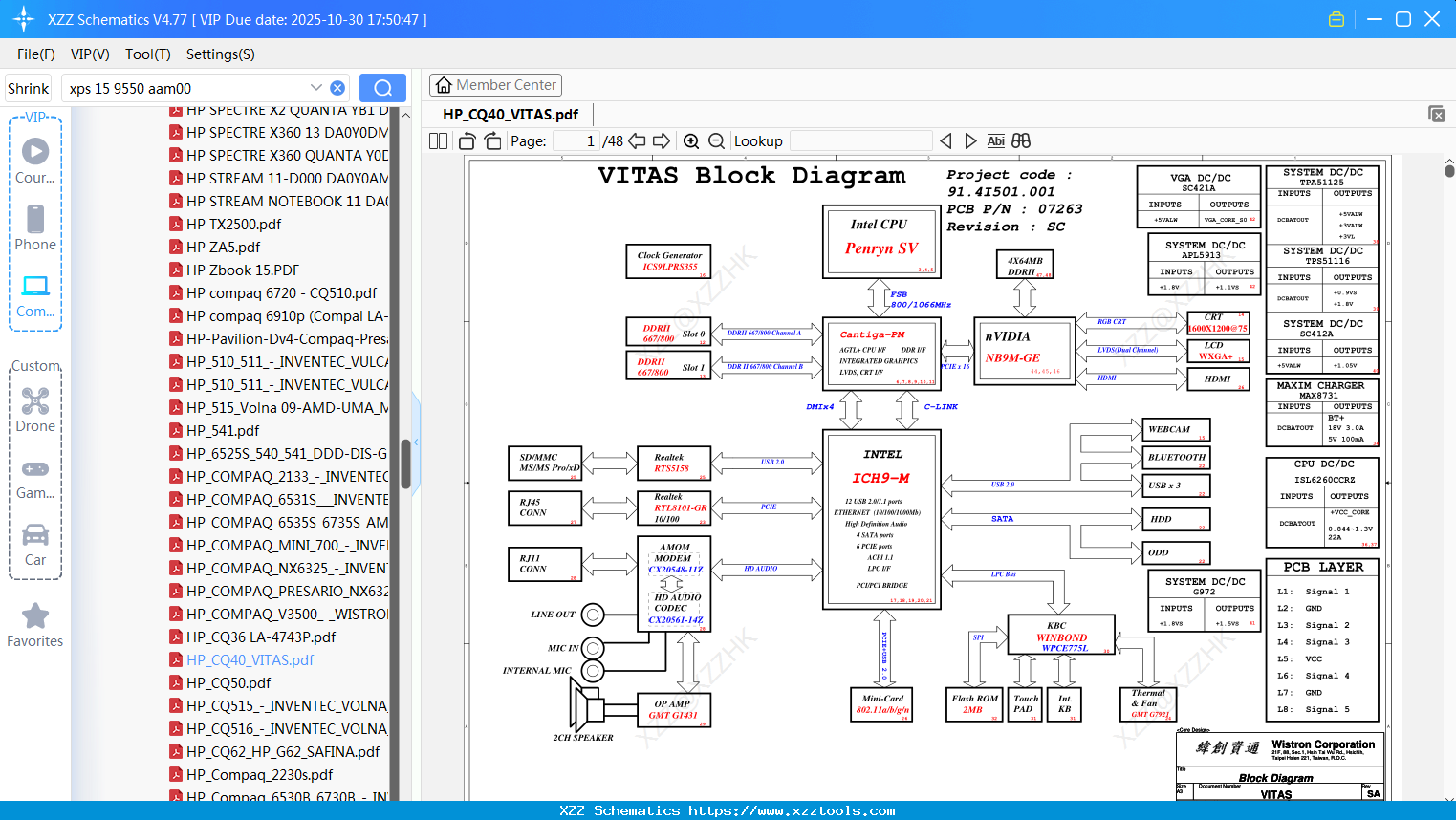The image size is (1456, 820).
Task: Click the Shrink button
Action: [28, 88]
